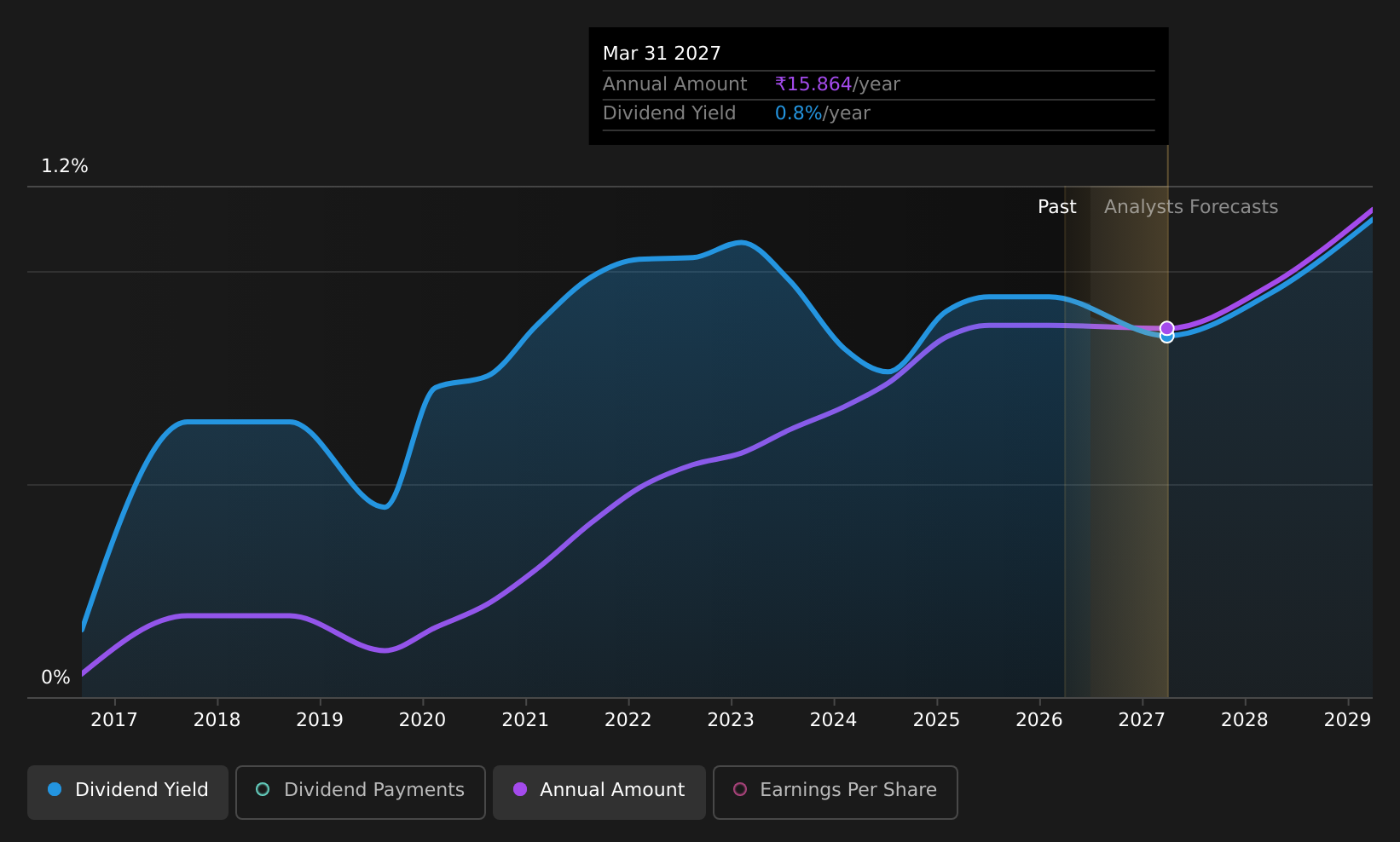Click the Annual Amount tooltip row label
1400x842 pixels.
[674, 84]
